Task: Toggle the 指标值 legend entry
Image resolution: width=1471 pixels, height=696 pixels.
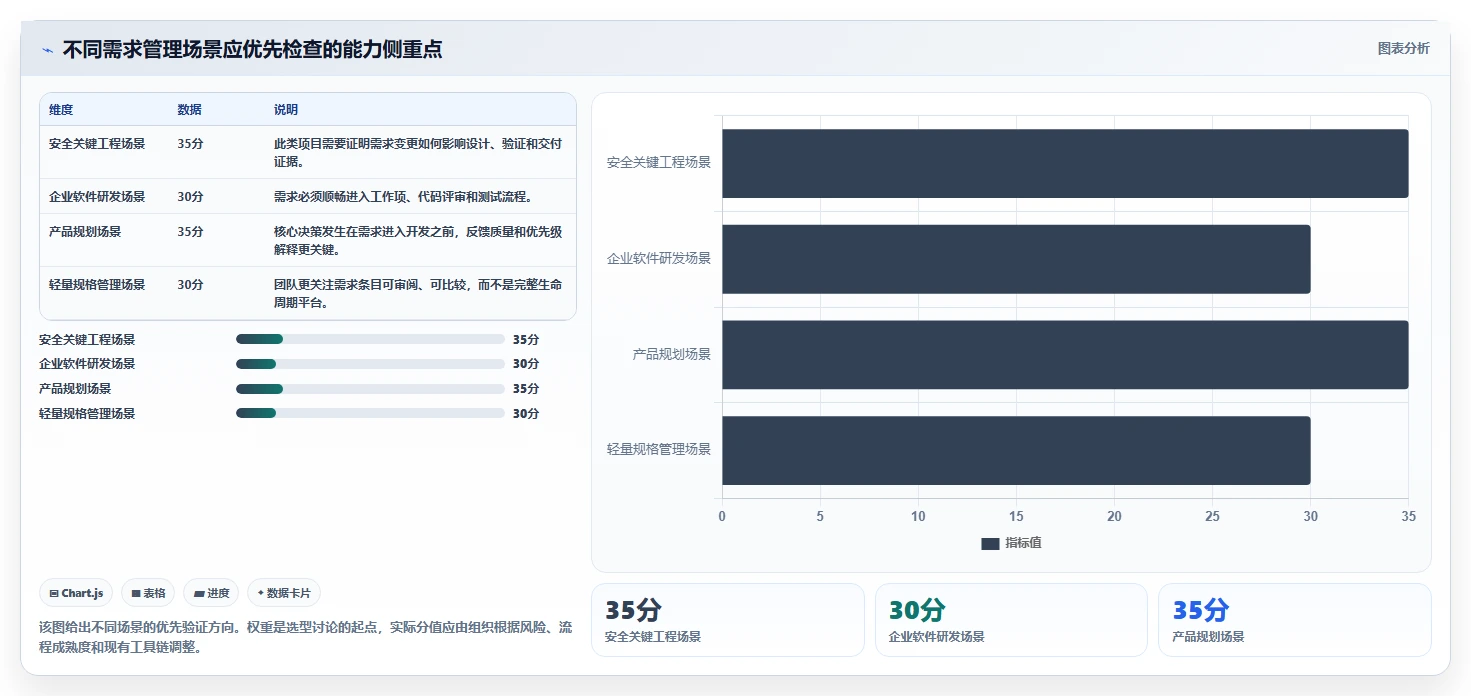Action: [1011, 543]
